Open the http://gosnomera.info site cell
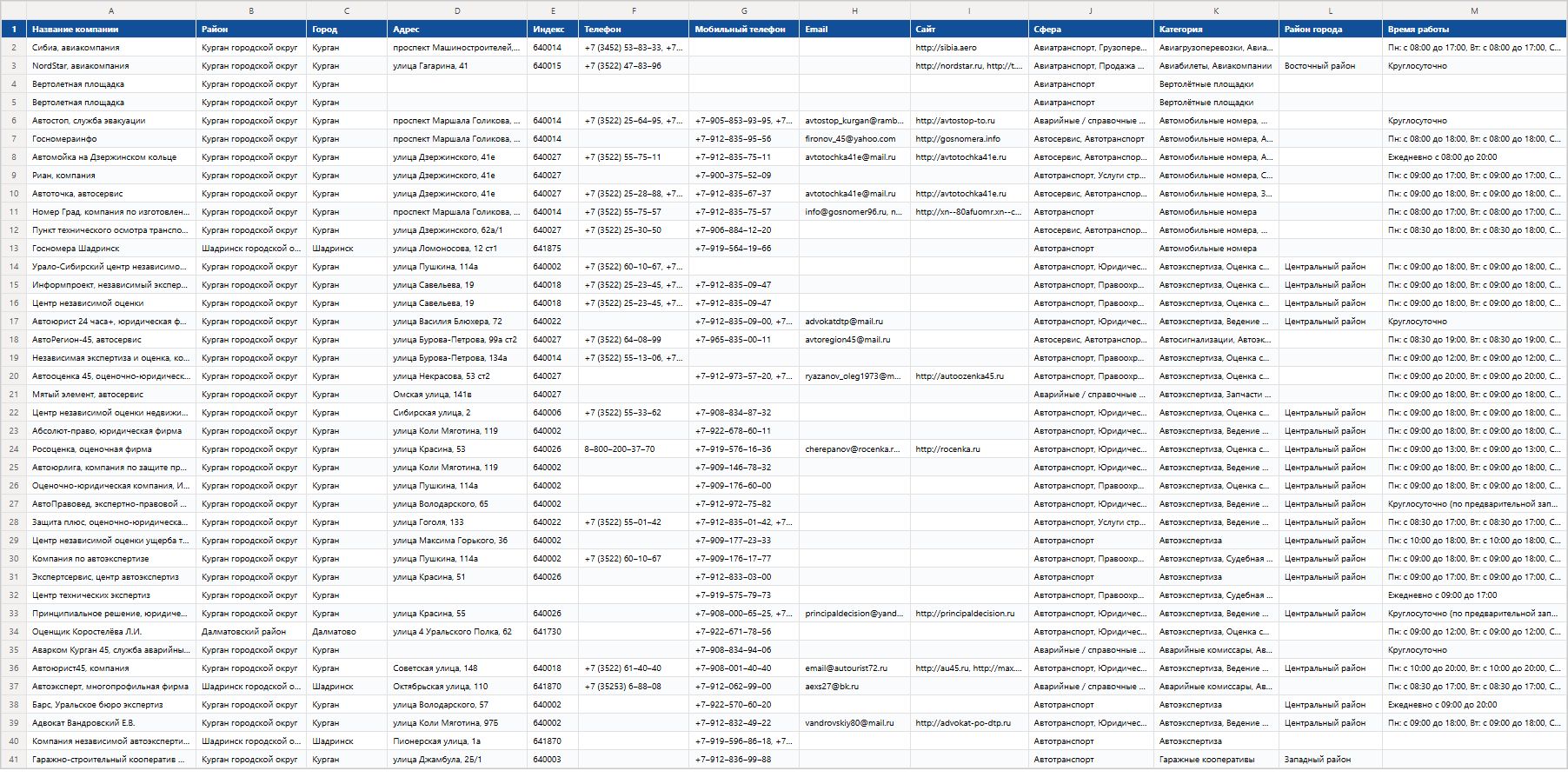 pos(969,139)
